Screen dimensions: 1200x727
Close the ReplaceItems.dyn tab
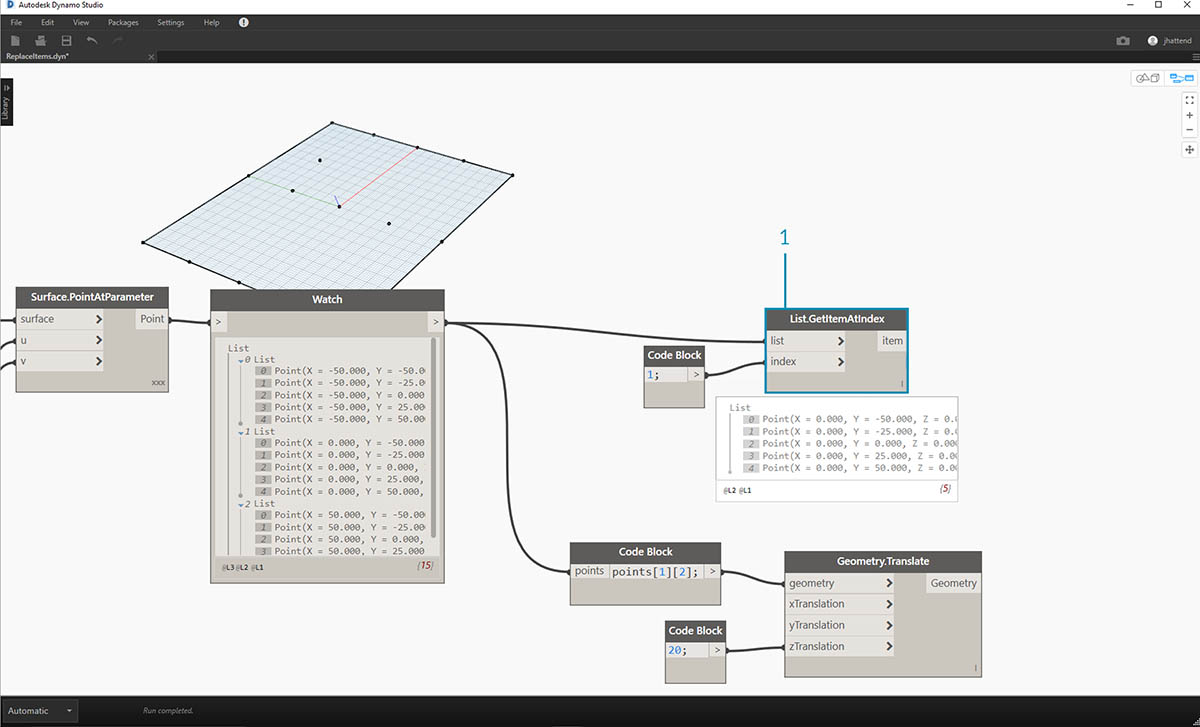(x=152, y=57)
